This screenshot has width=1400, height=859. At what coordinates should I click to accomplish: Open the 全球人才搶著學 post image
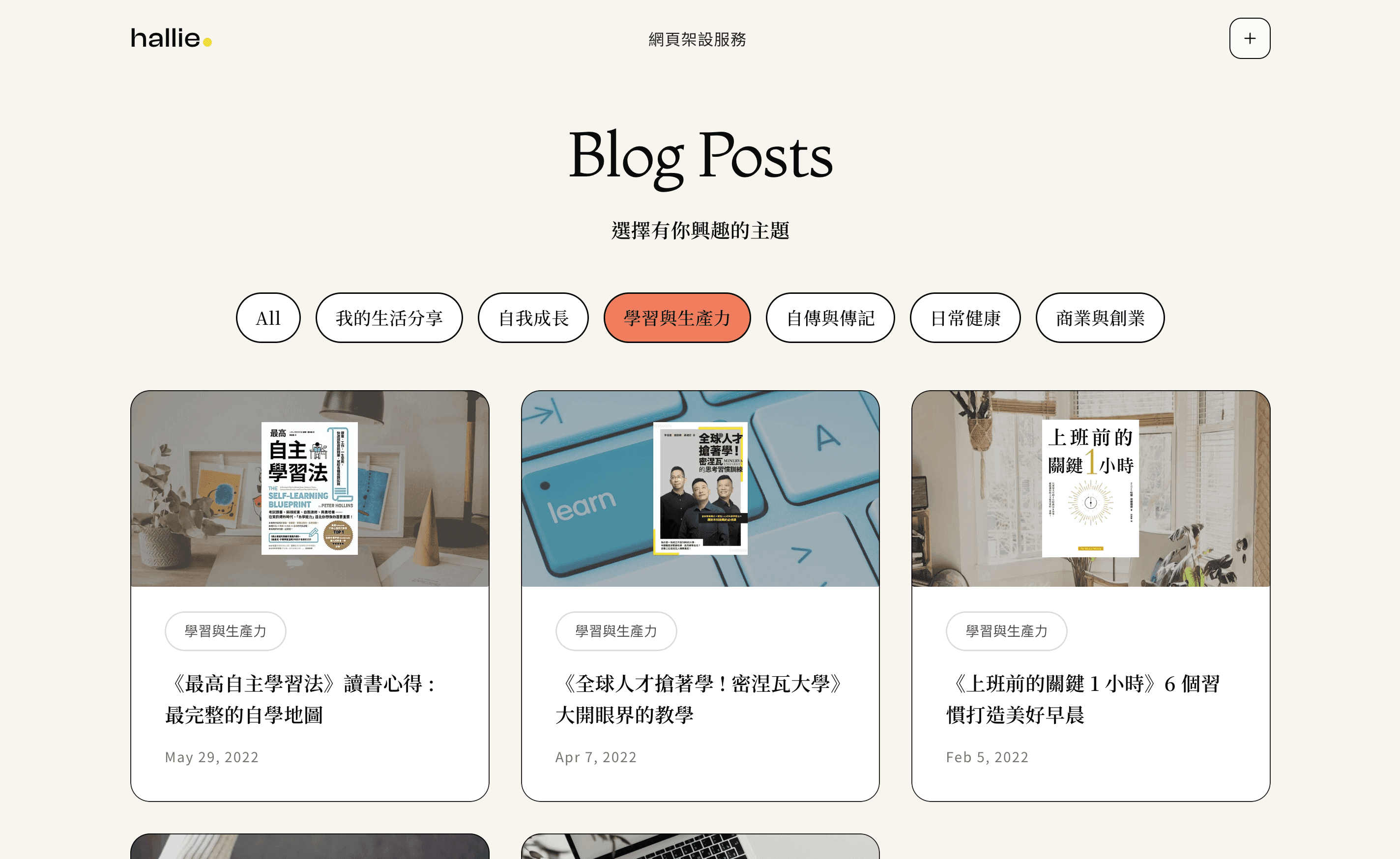[x=700, y=488]
